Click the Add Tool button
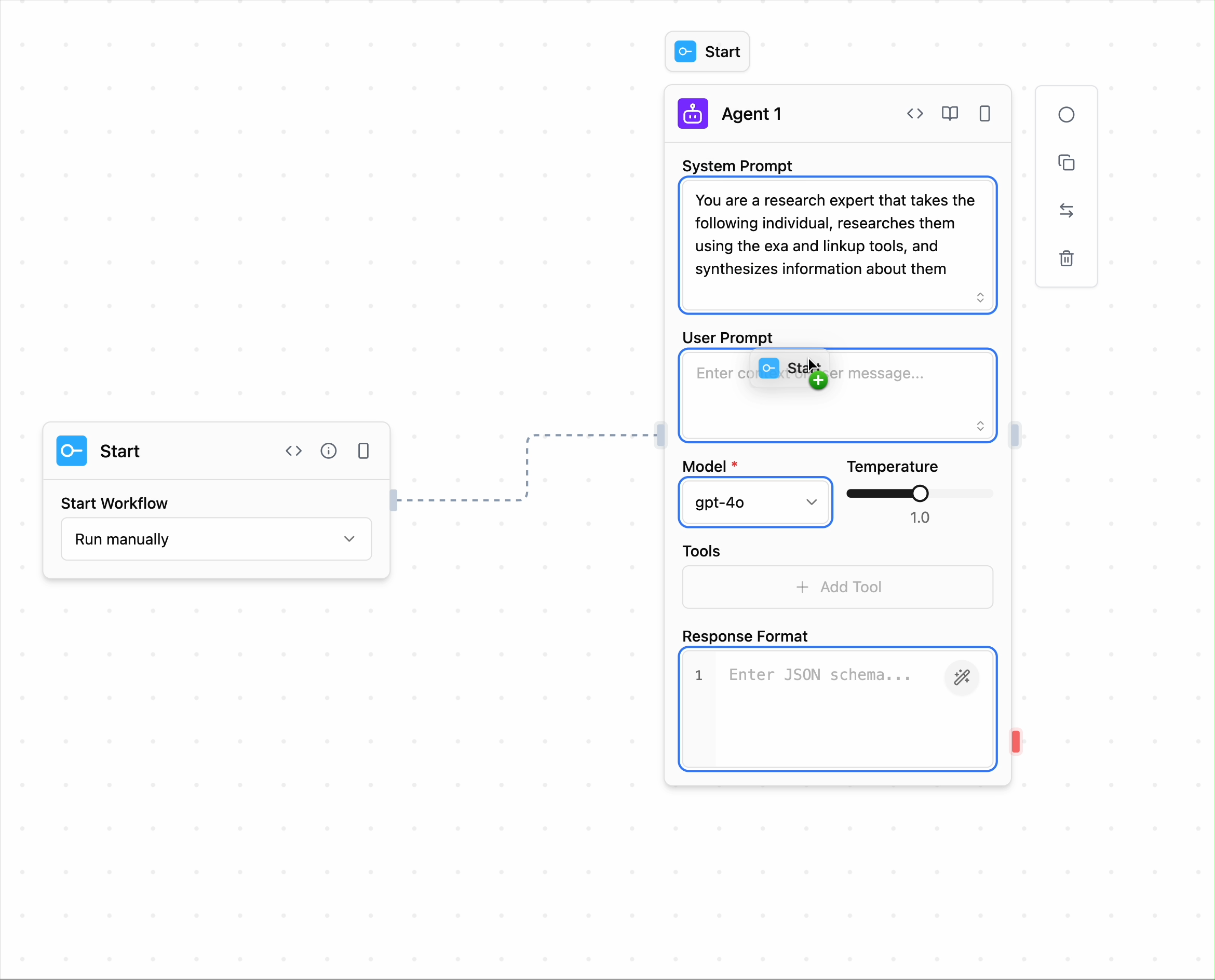Viewport: 1215px width, 980px height. tap(838, 587)
